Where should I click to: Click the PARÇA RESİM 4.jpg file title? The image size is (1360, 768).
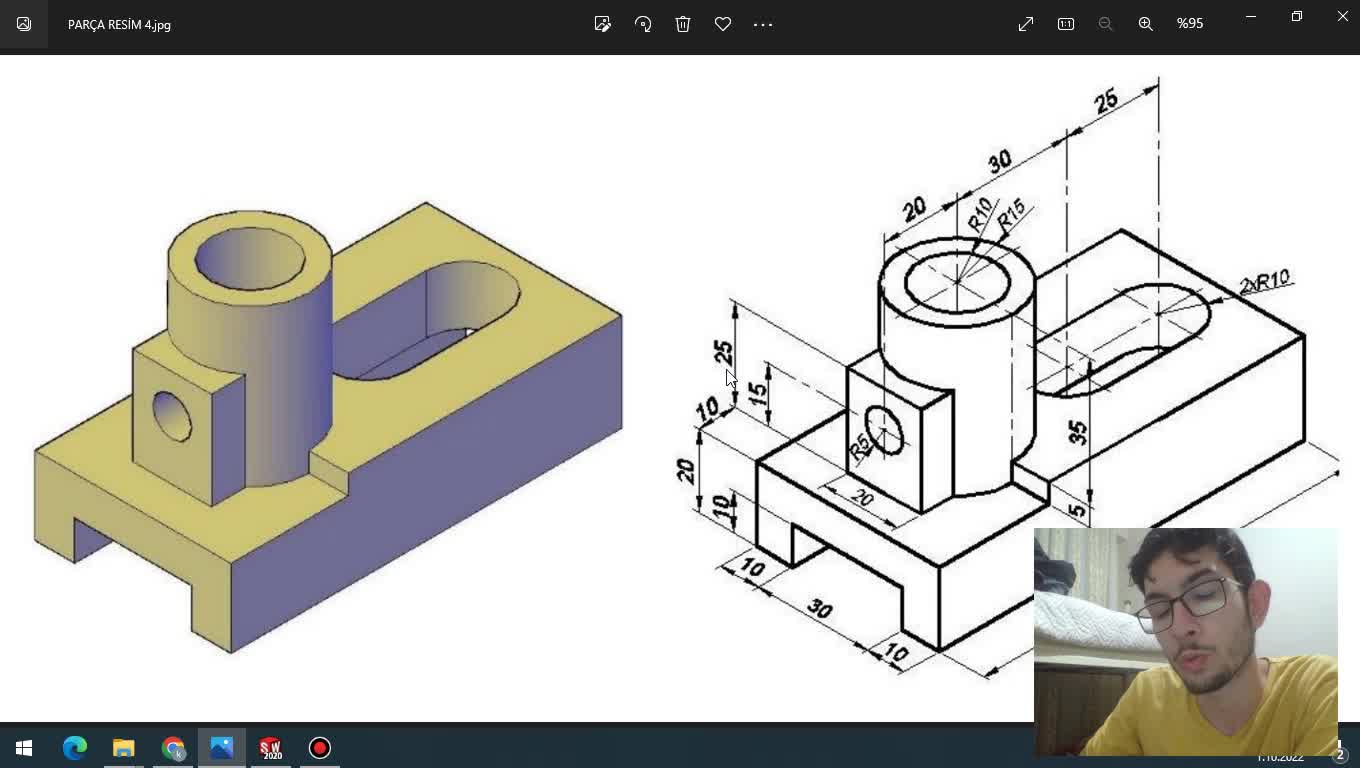pyautogui.click(x=119, y=24)
